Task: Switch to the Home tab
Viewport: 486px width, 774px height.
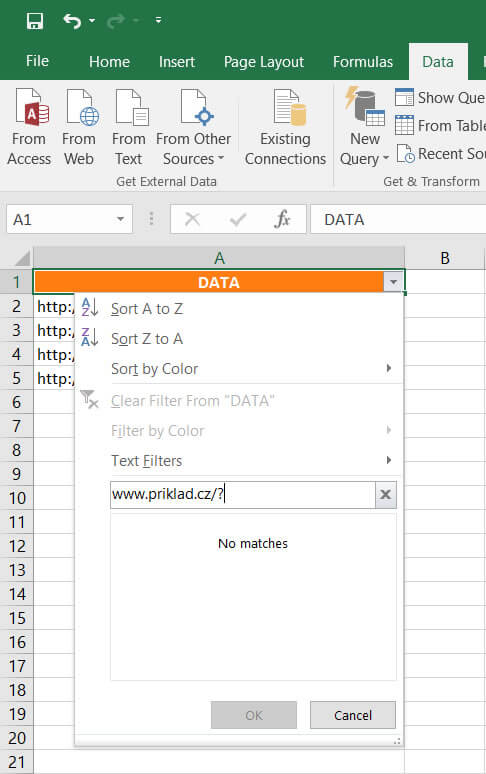Action: point(110,62)
